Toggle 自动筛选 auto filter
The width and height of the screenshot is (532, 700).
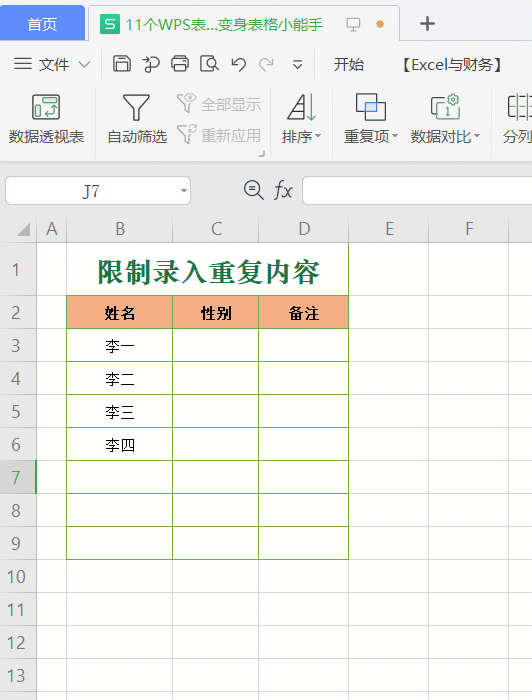[137, 119]
